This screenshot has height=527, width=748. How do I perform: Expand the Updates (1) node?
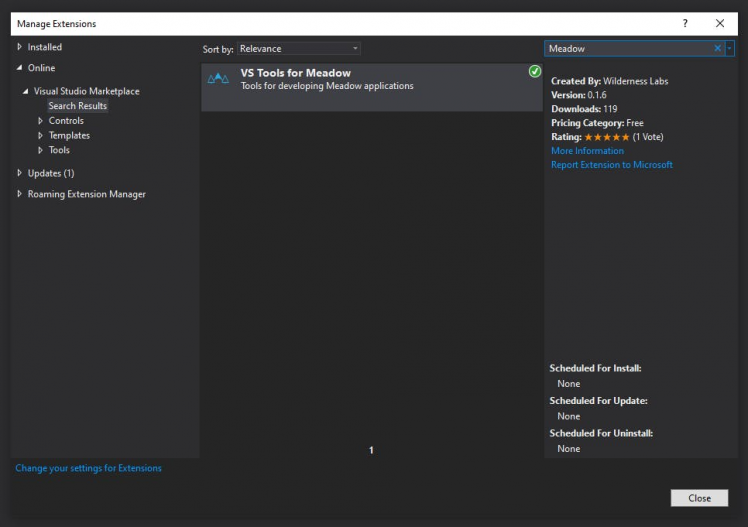coord(19,173)
